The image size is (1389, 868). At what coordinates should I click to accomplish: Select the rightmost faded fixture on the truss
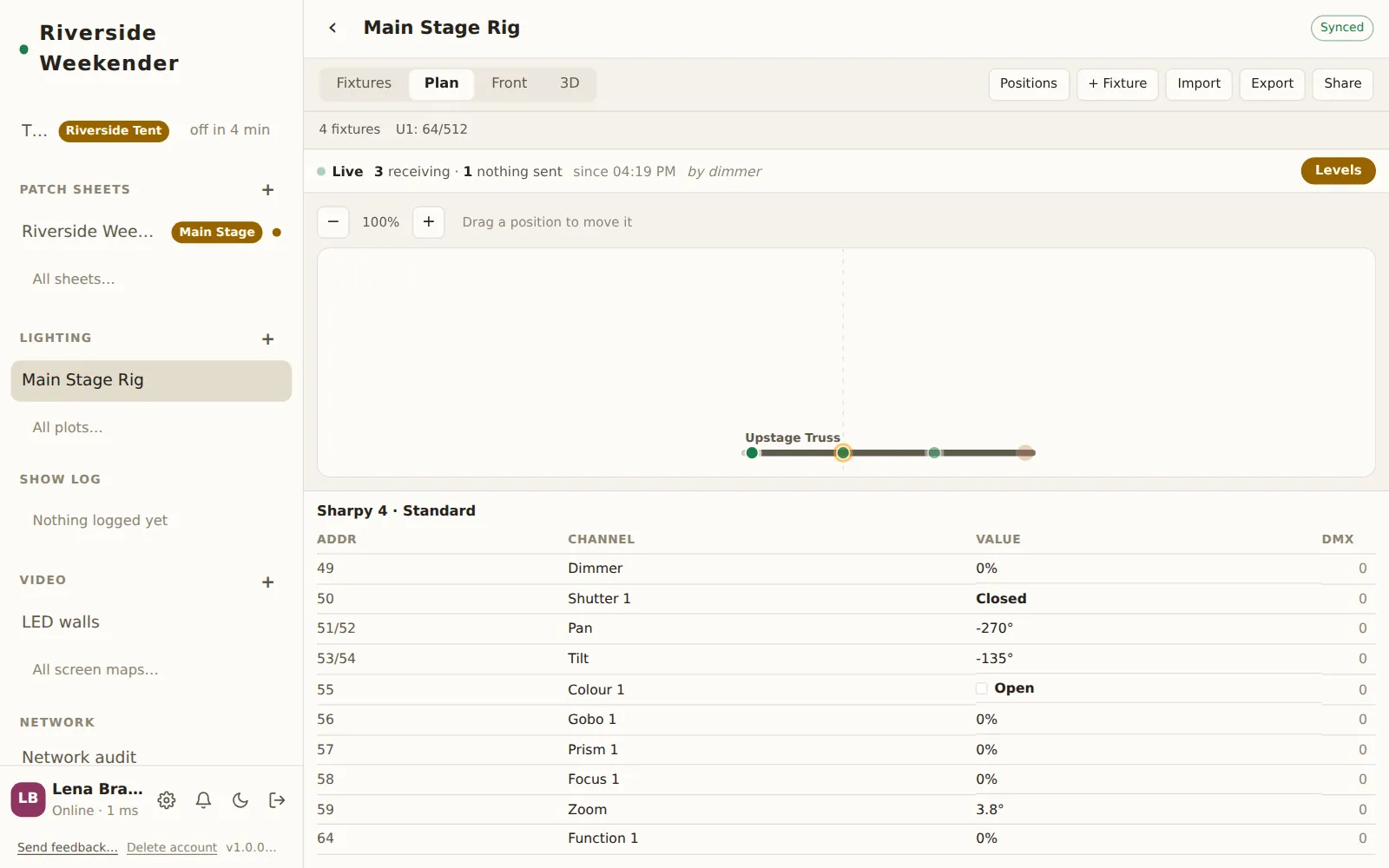pyautogui.click(x=1025, y=453)
